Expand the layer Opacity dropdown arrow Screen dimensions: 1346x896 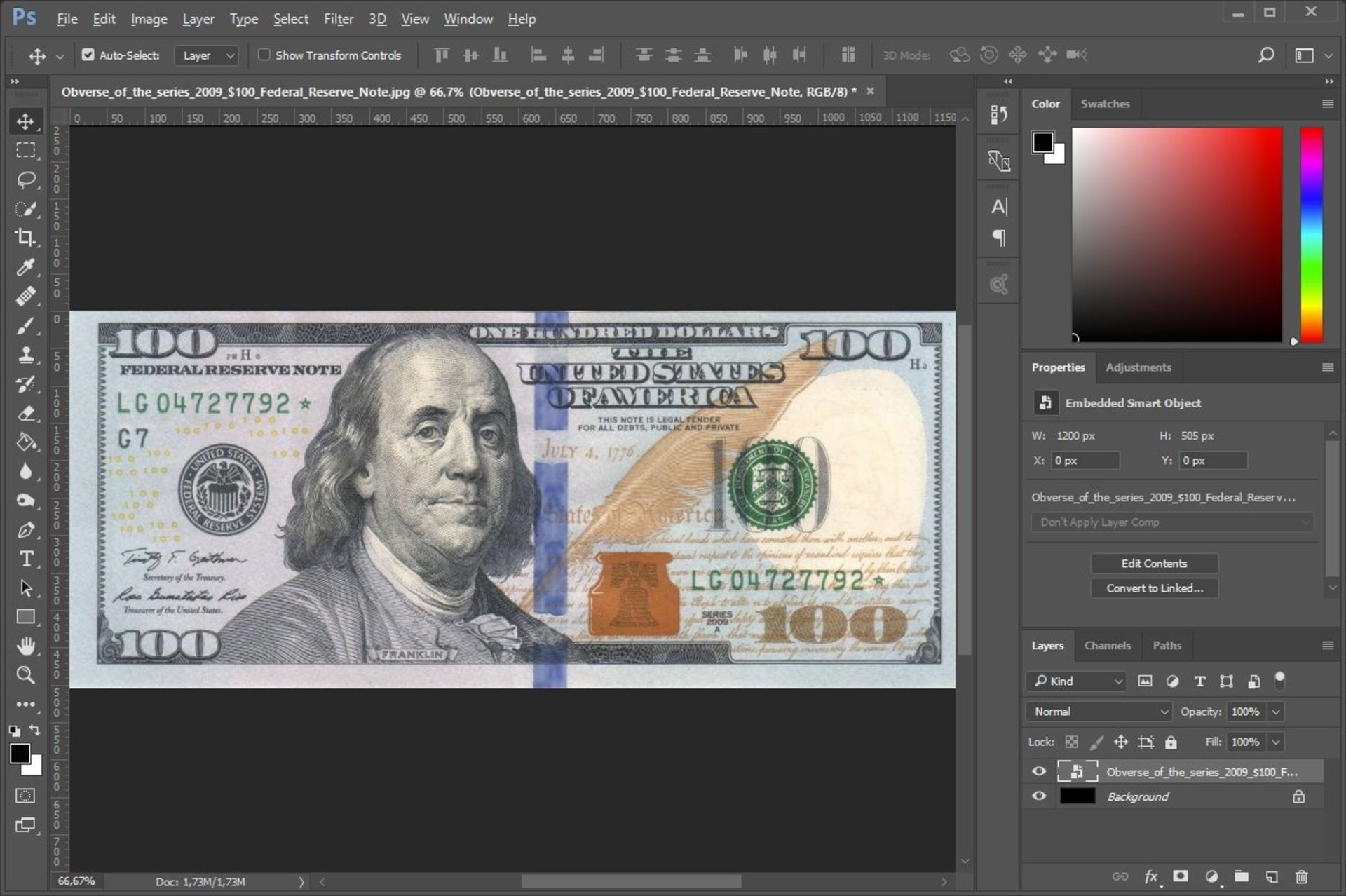(1276, 712)
